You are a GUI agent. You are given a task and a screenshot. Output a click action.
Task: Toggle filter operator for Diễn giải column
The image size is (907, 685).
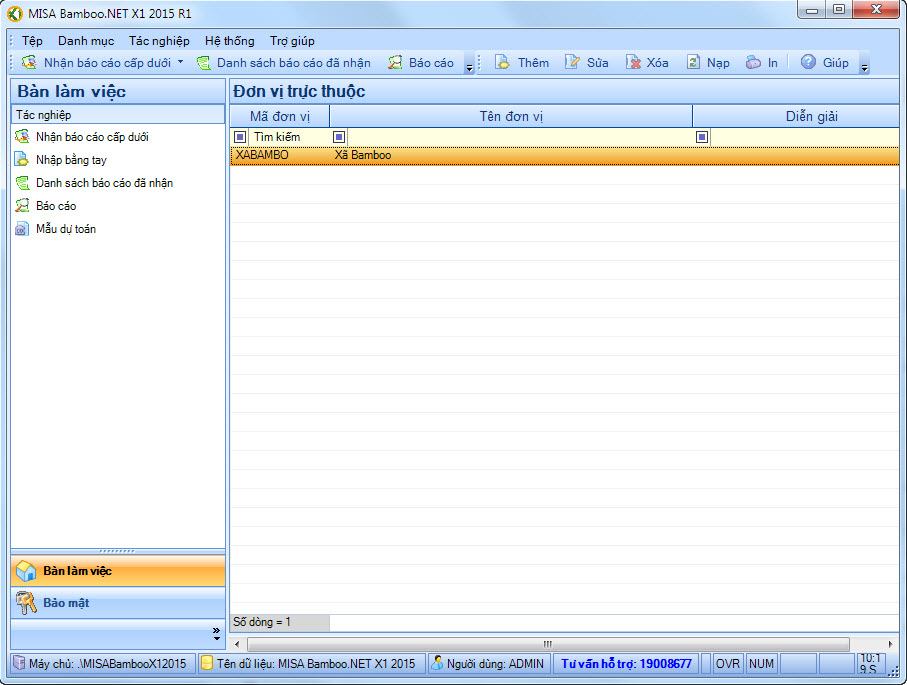tap(702, 137)
